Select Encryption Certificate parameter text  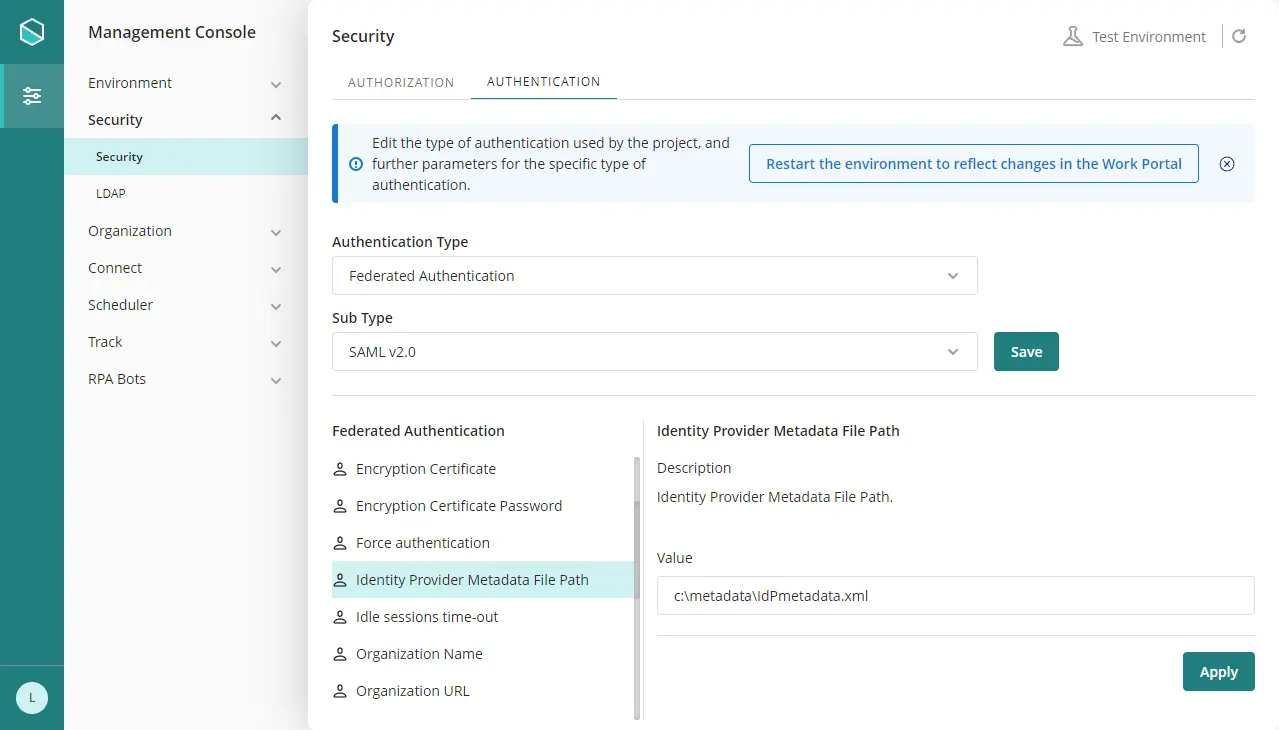click(426, 469)
